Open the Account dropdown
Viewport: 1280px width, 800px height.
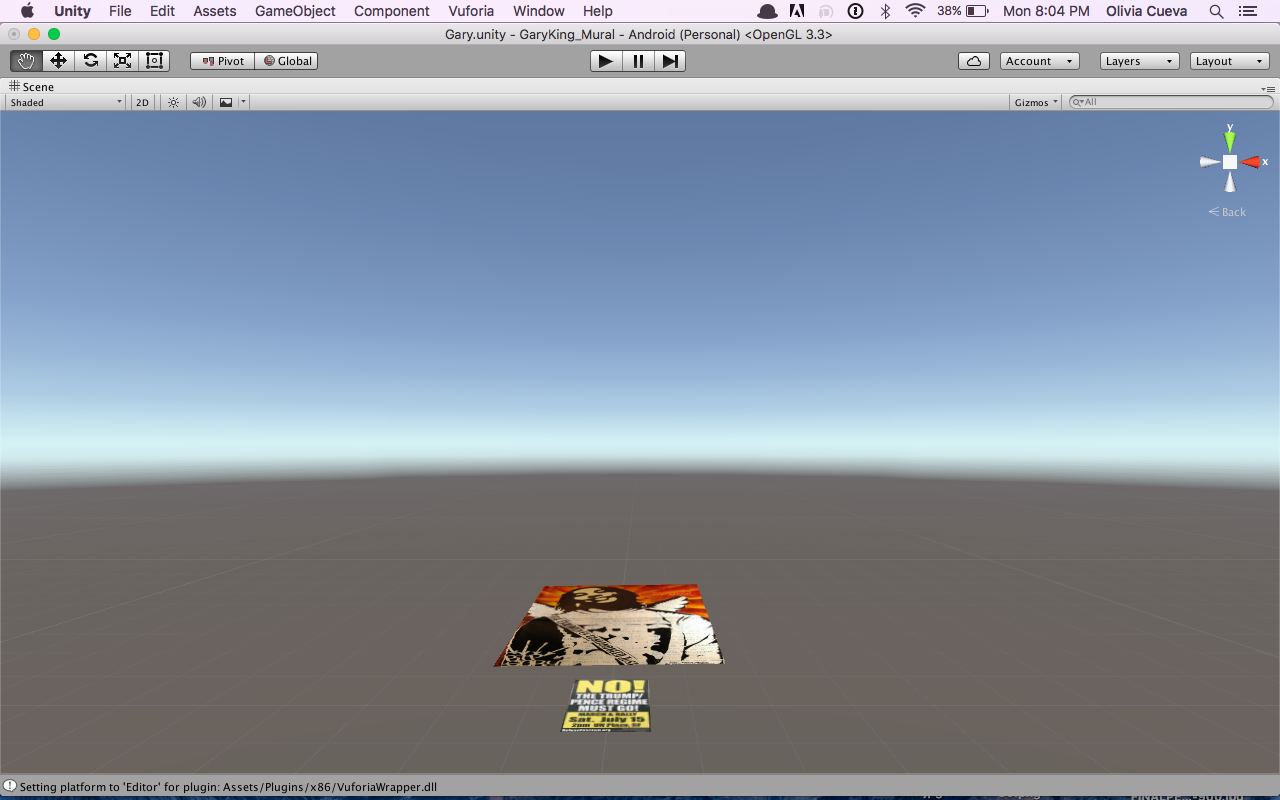coord(1040,61)
